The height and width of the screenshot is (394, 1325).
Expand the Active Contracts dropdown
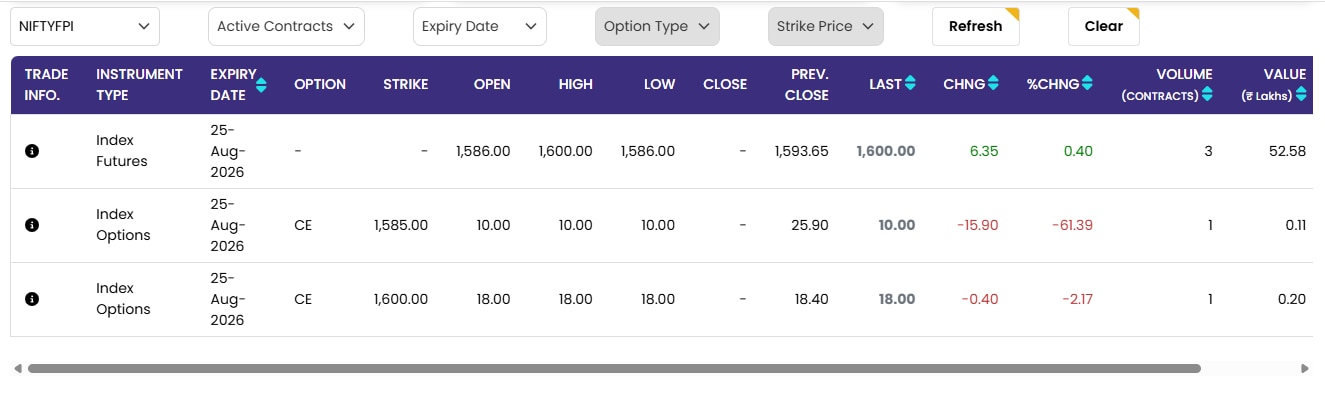286,26
